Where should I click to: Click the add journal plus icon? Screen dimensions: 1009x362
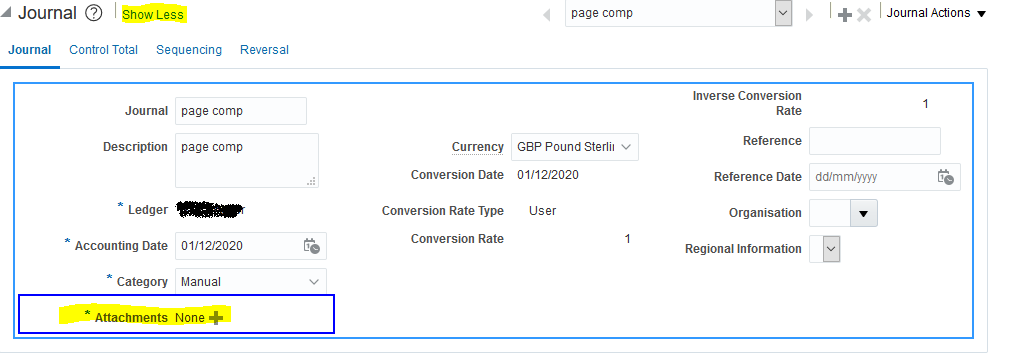pyautogui.click(x=844, y=15)
